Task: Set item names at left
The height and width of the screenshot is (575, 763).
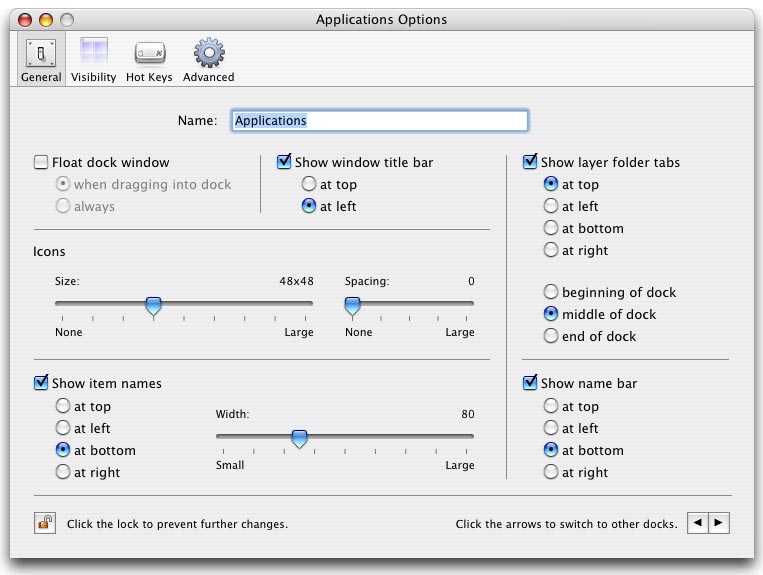Action: point(63,428)
